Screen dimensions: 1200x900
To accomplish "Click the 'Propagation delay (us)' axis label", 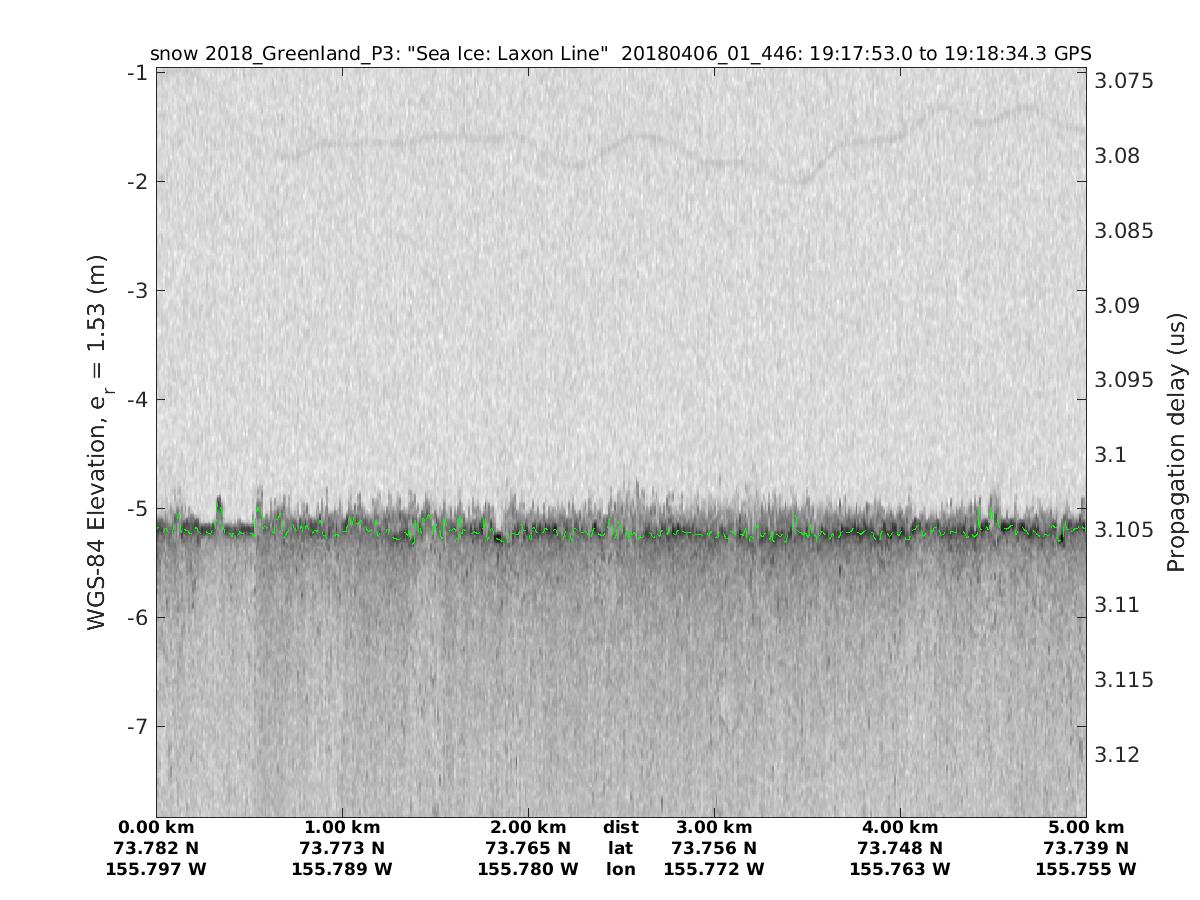I will [x=1176, y=442].
